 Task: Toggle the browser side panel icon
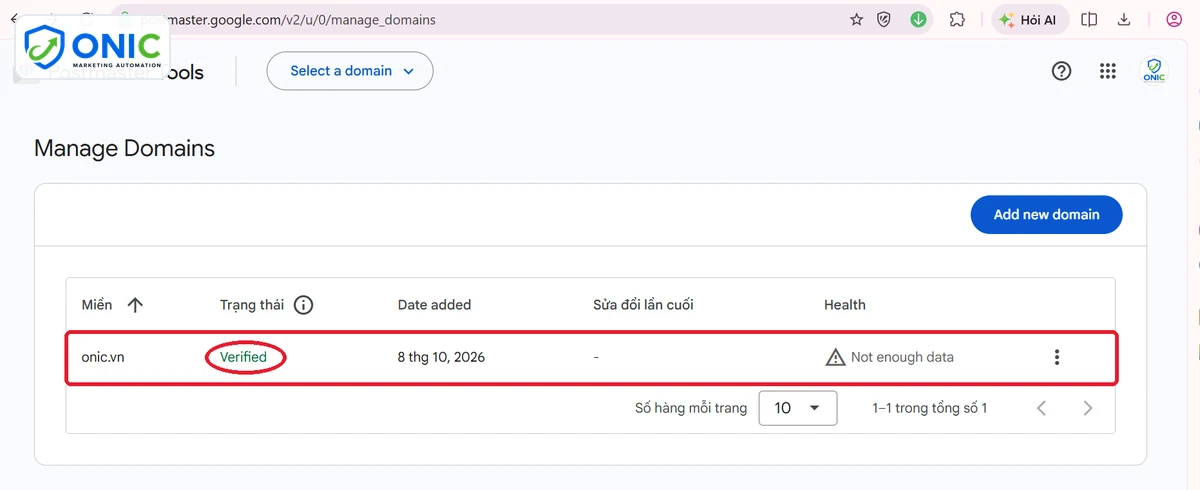(1090, 19)
